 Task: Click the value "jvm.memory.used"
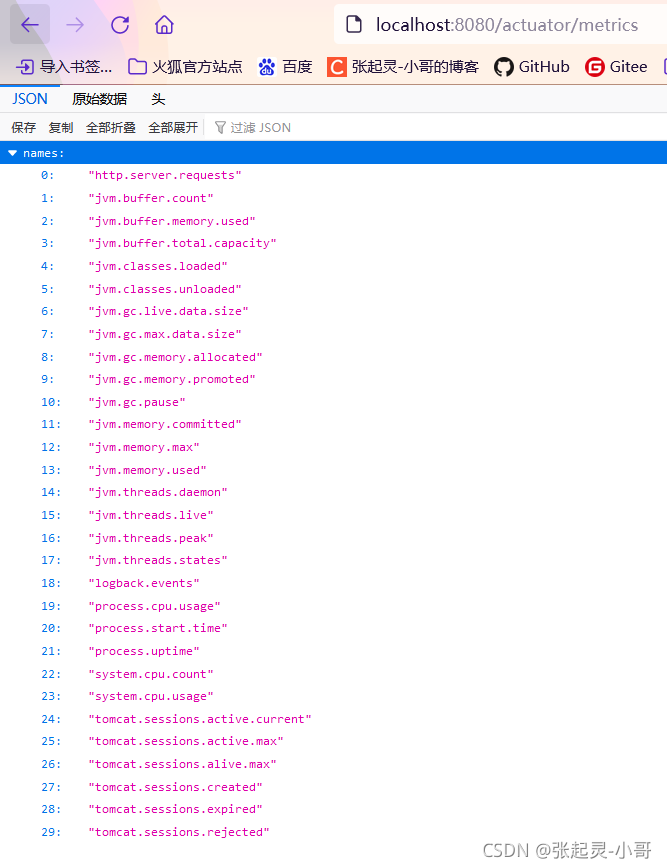coord(147,470)
